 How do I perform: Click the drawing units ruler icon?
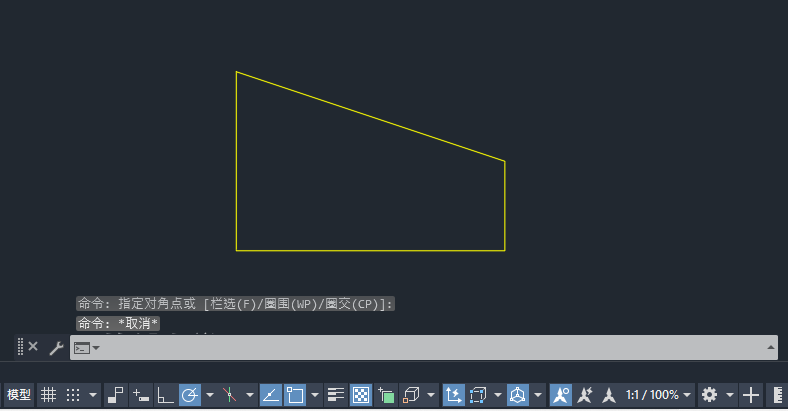(x=778, y=395)
